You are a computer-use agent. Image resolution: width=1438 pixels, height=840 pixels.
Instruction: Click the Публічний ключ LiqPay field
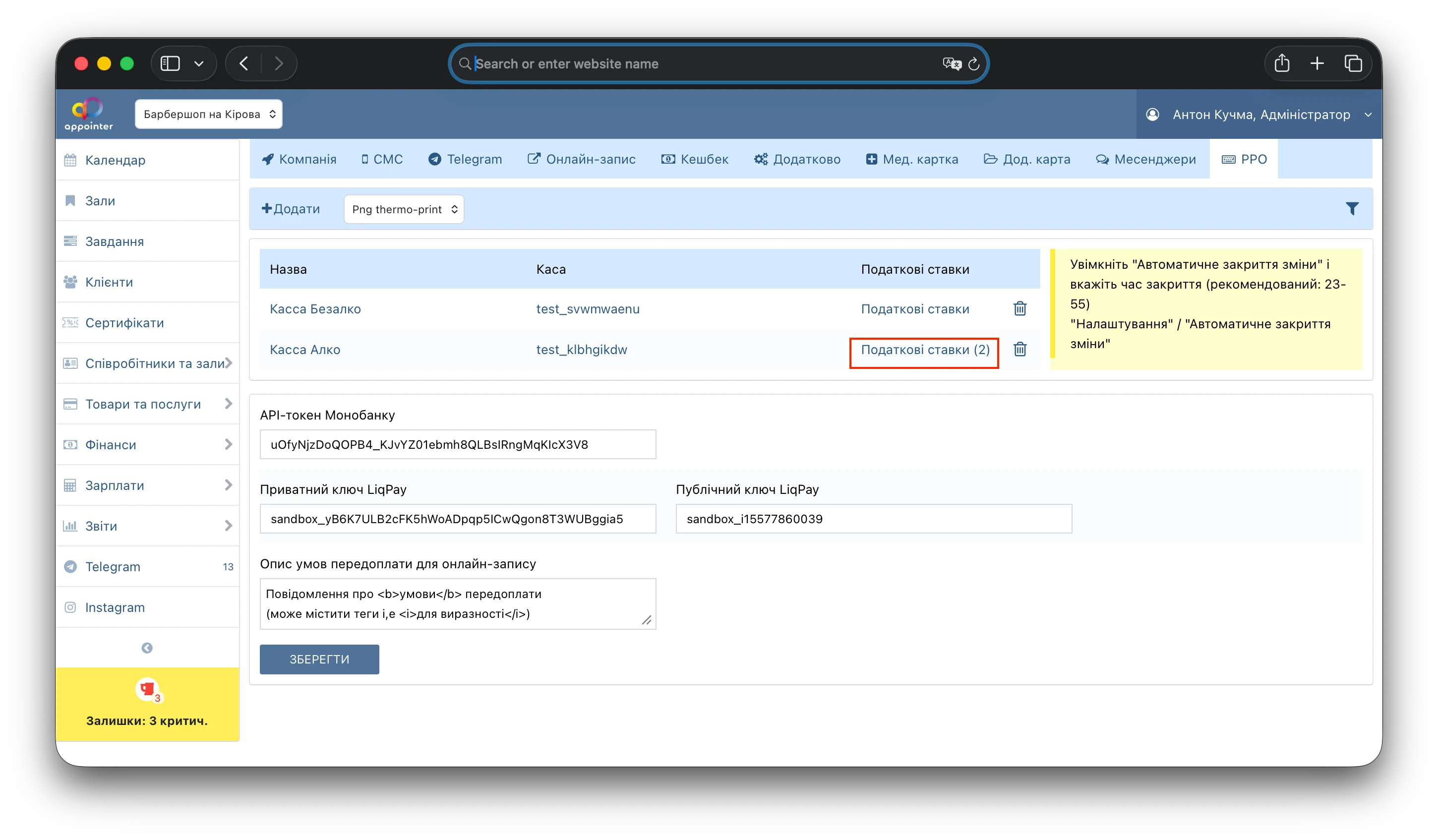[x=874, y=518]
